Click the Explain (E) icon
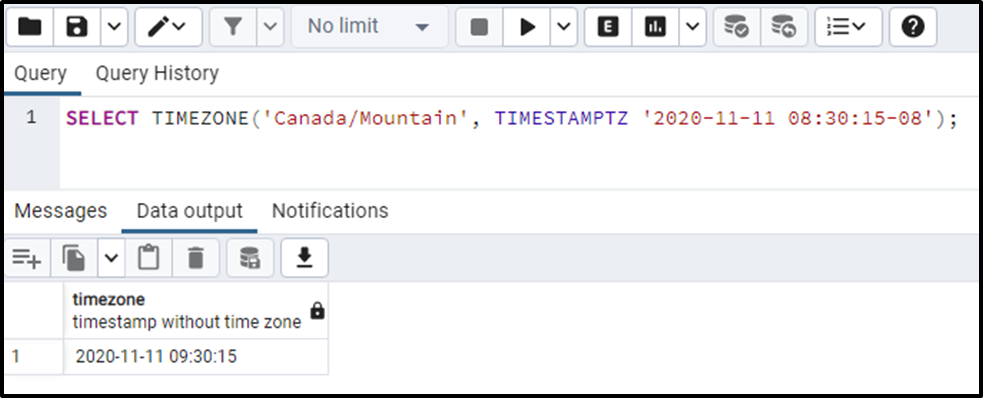 pos(607,27)
